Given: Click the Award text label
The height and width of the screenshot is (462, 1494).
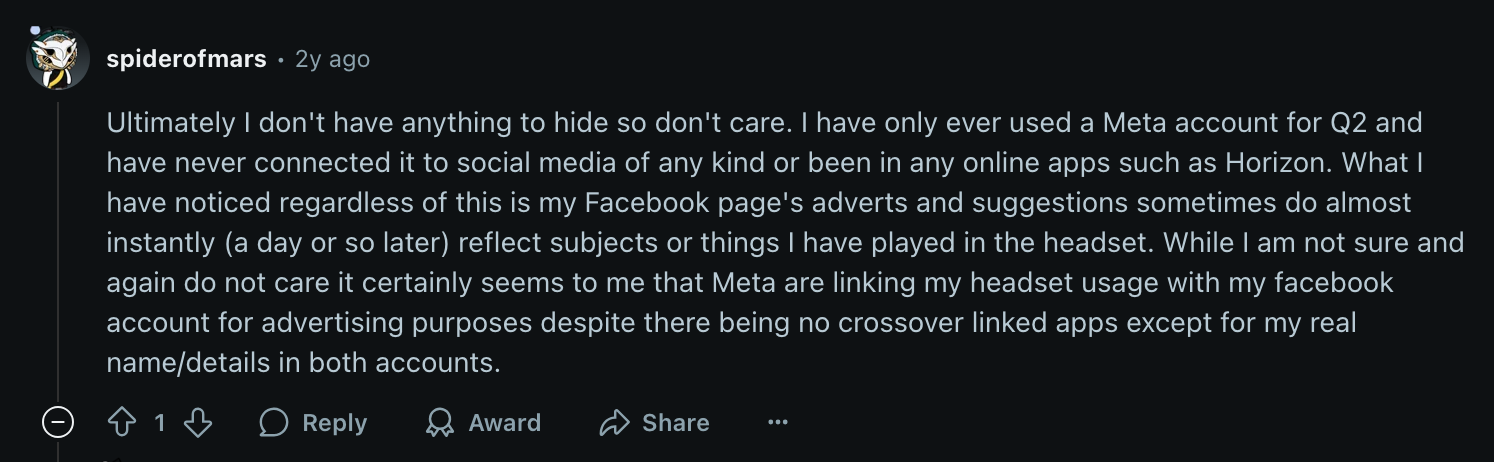Looking at the screenshot, I should click(x=504, y=423).
